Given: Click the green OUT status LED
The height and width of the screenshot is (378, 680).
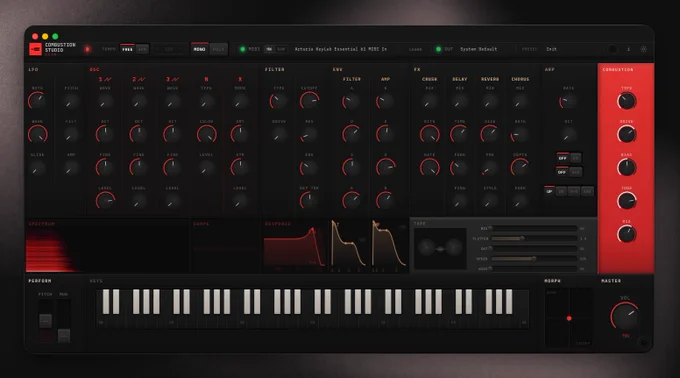Looking at the screenshot, I should [438, 49].
